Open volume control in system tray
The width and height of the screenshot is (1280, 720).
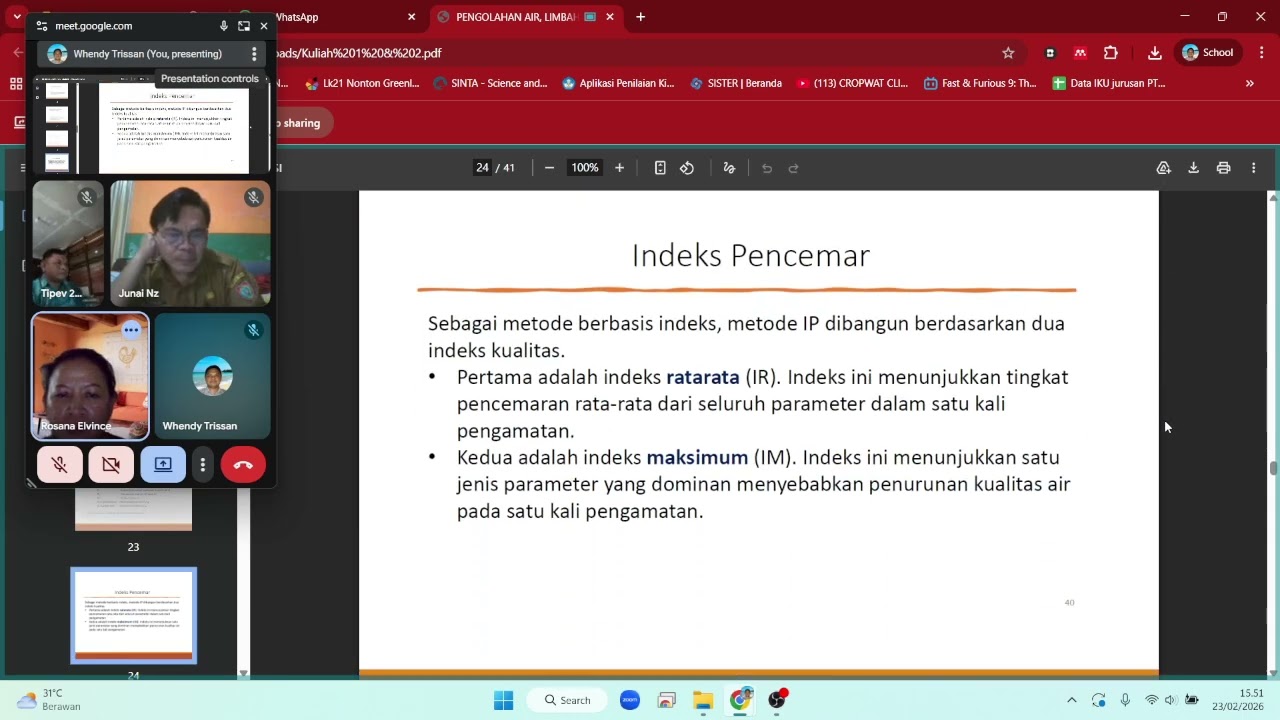(x=1171, y=700)
